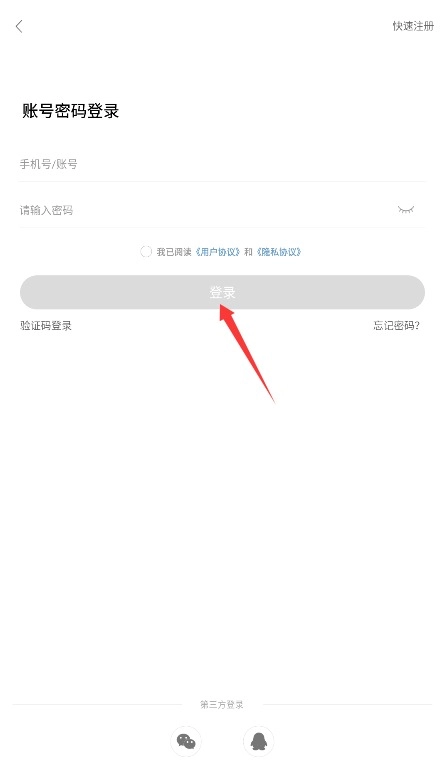Tap the 我已阅读 agreement text
444x778 pixels.
[x=174, y=252]
